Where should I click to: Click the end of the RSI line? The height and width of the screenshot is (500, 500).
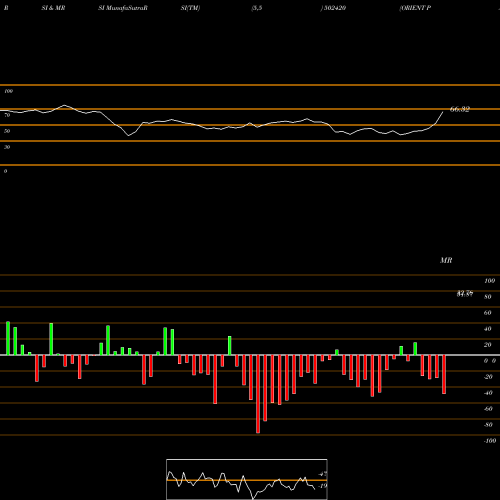[x=443, y=112]
